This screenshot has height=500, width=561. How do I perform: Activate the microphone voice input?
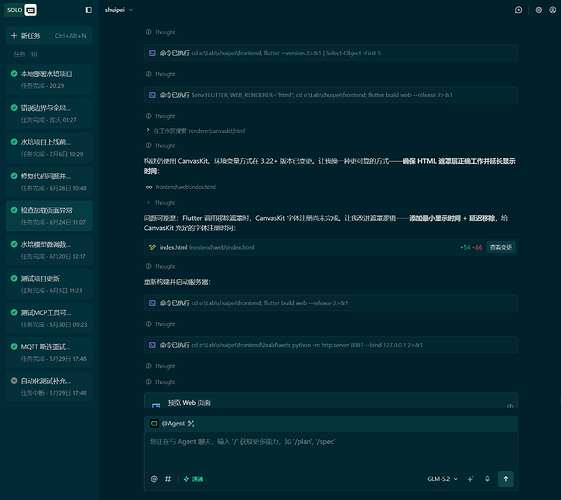point(487,479)
